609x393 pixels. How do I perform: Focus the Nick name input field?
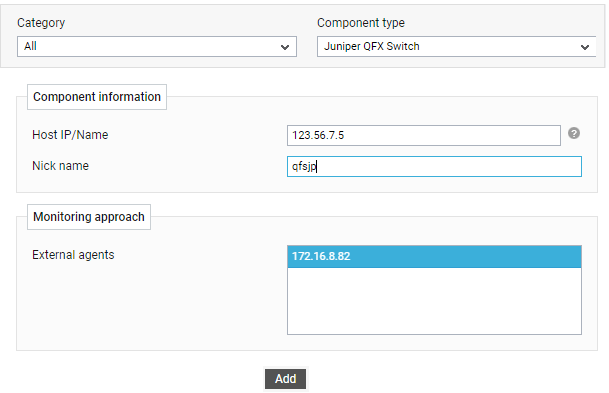pos(434,167)
